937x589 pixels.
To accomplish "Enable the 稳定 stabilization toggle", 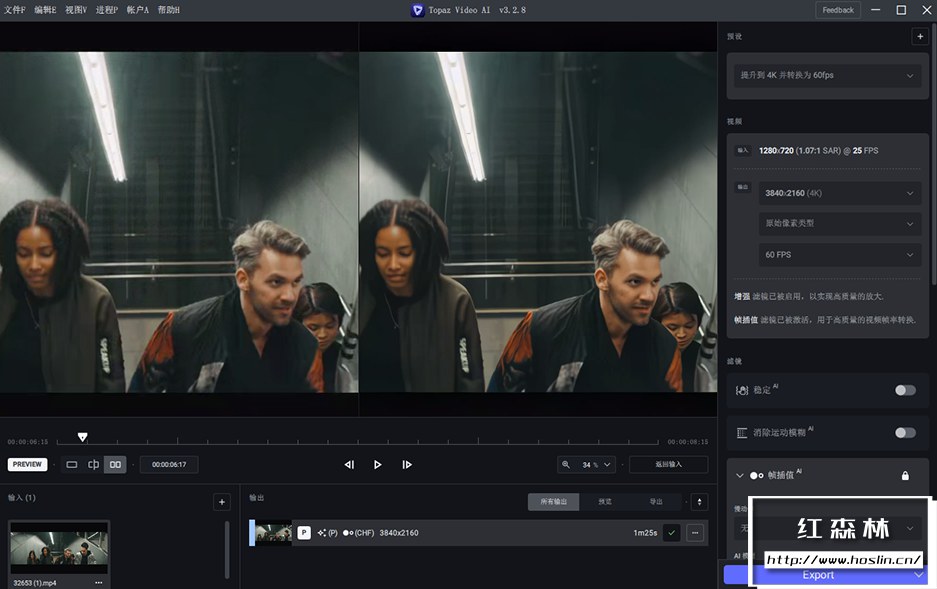I will (x=904, y=390).
